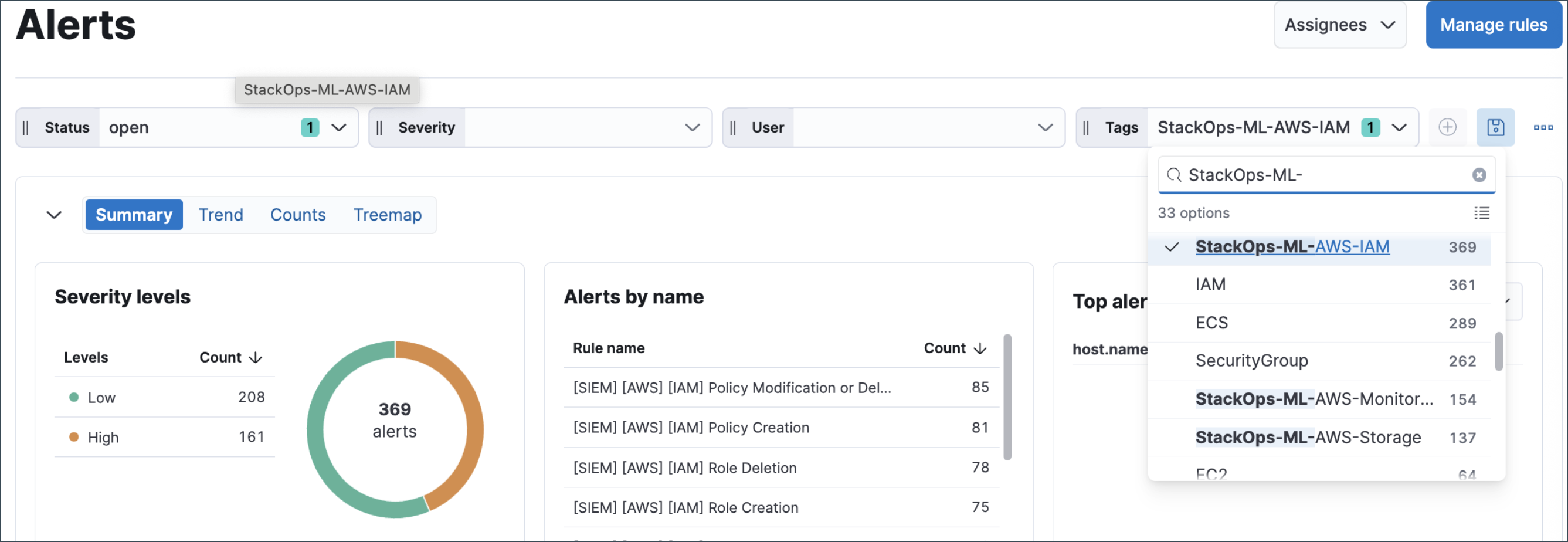Select the IAM tag option
The width and height of the screenshot is (1568, 542).
(x=1319, y=285)
